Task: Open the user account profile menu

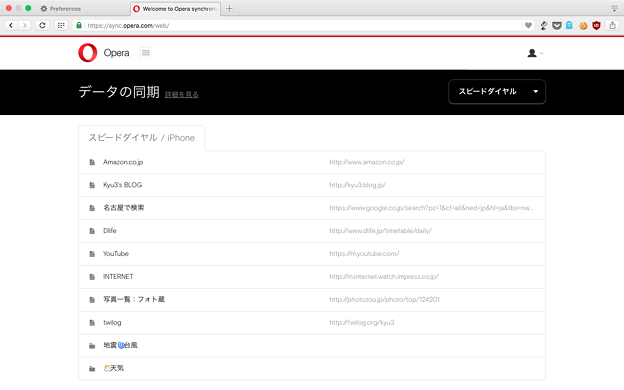Action: (534, 53)
